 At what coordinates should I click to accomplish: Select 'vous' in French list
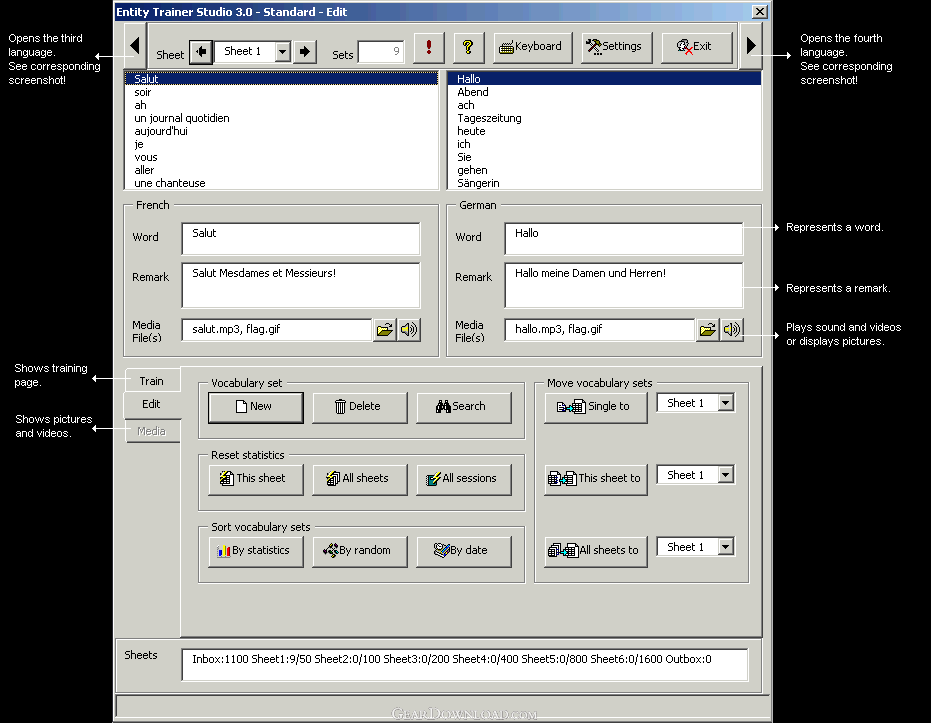[x=281, y=157]
